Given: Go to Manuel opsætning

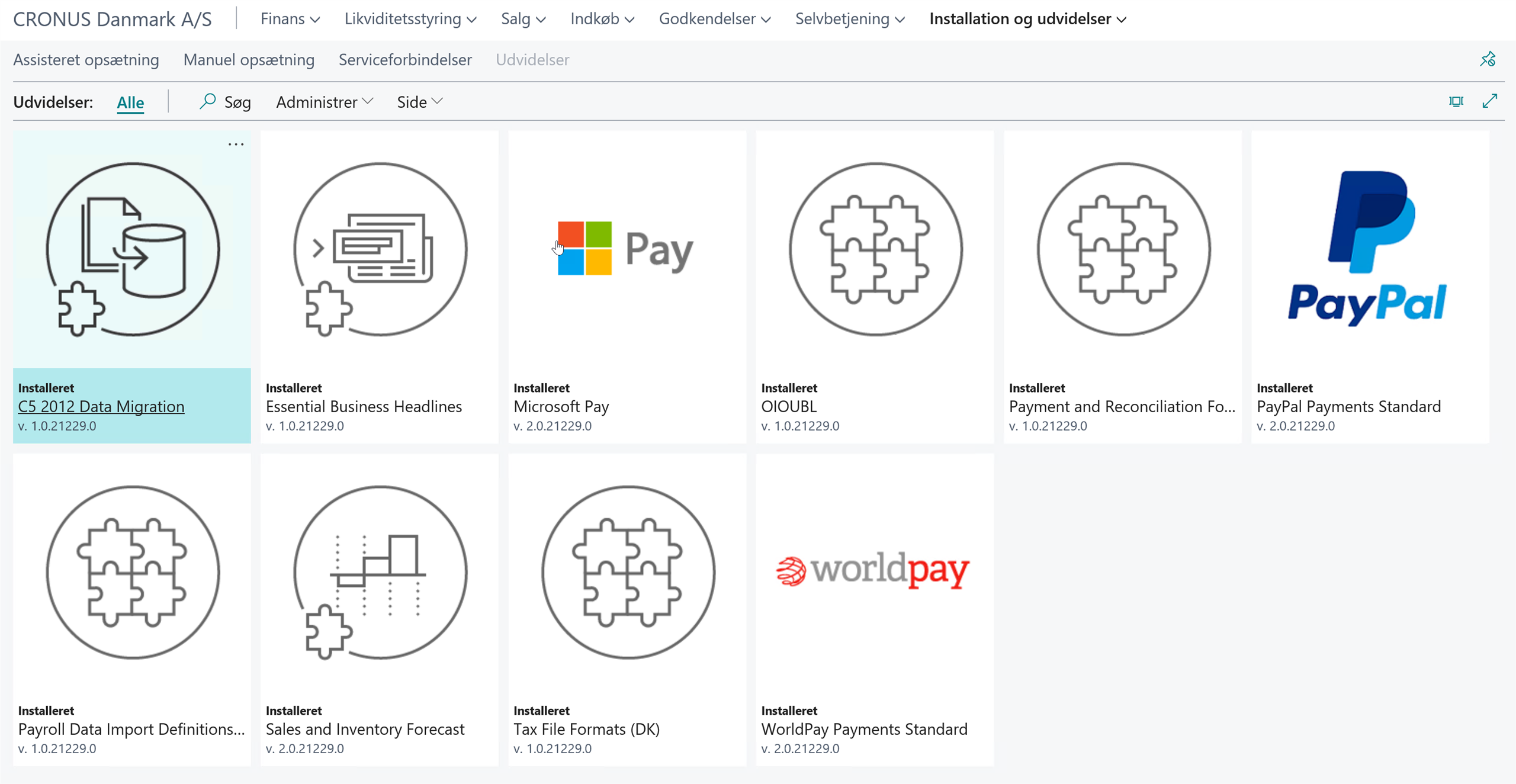Looking at the screenshot, I should click(249, 60).
